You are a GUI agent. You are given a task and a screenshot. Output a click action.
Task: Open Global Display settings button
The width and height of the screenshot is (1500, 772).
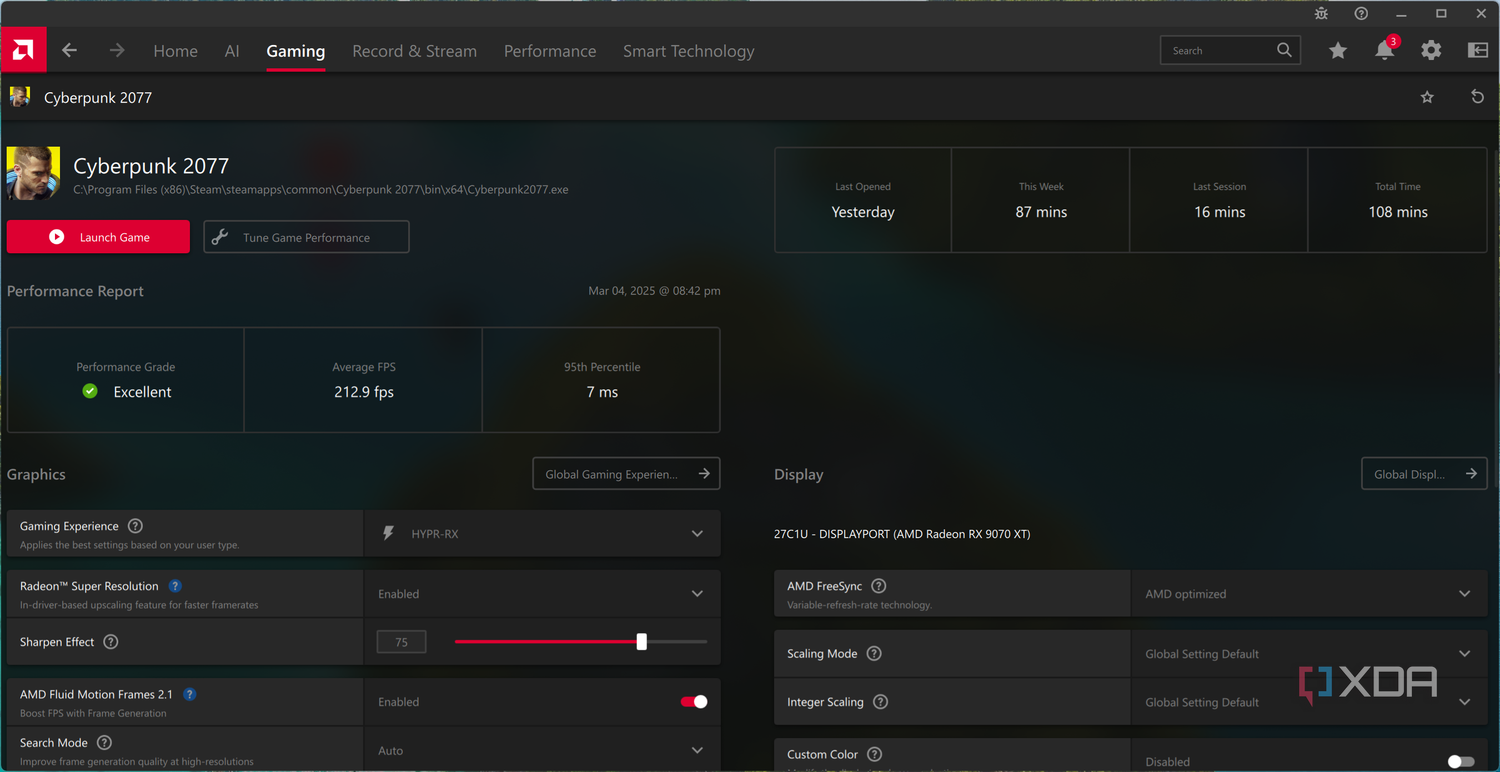pos(1424,474)
